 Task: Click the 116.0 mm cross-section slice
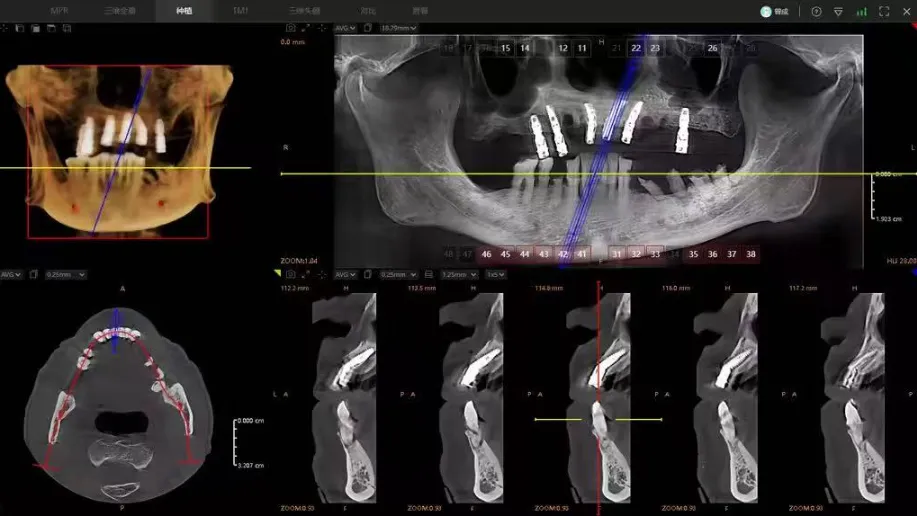coord(725,398)
